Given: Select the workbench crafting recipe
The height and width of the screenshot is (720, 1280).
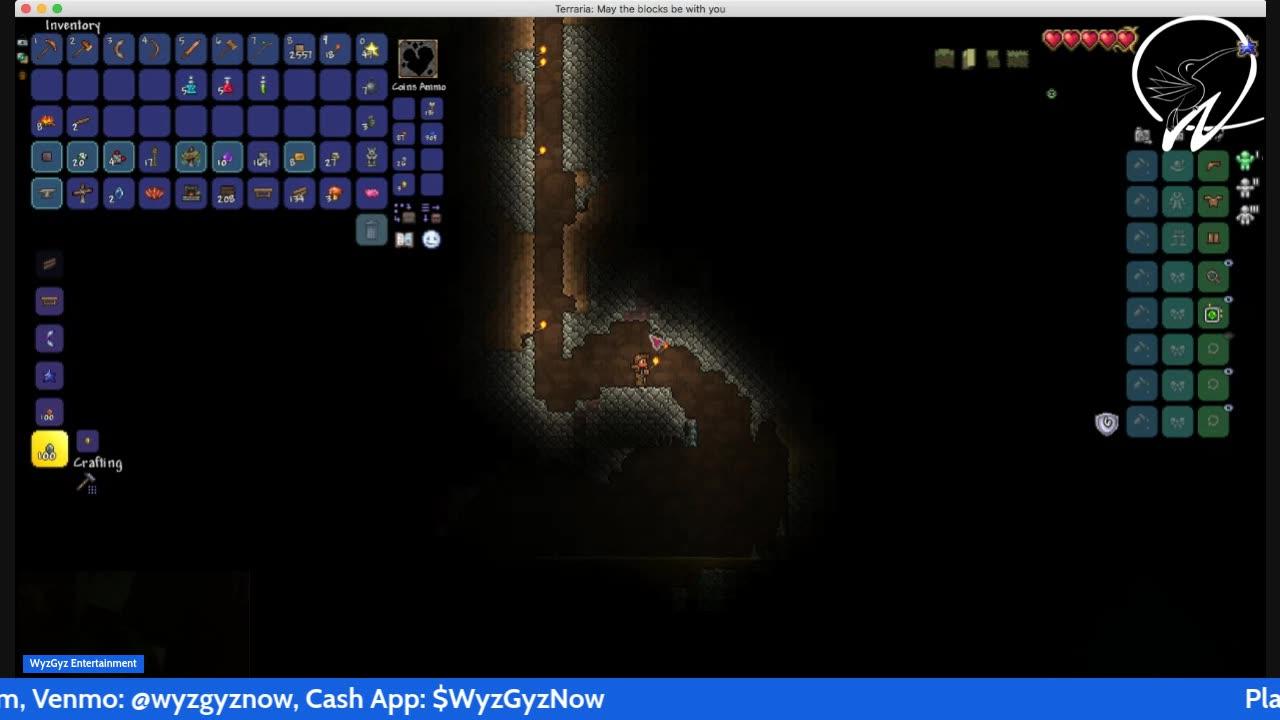Looking at the screenshot, I should coord(49,300).
